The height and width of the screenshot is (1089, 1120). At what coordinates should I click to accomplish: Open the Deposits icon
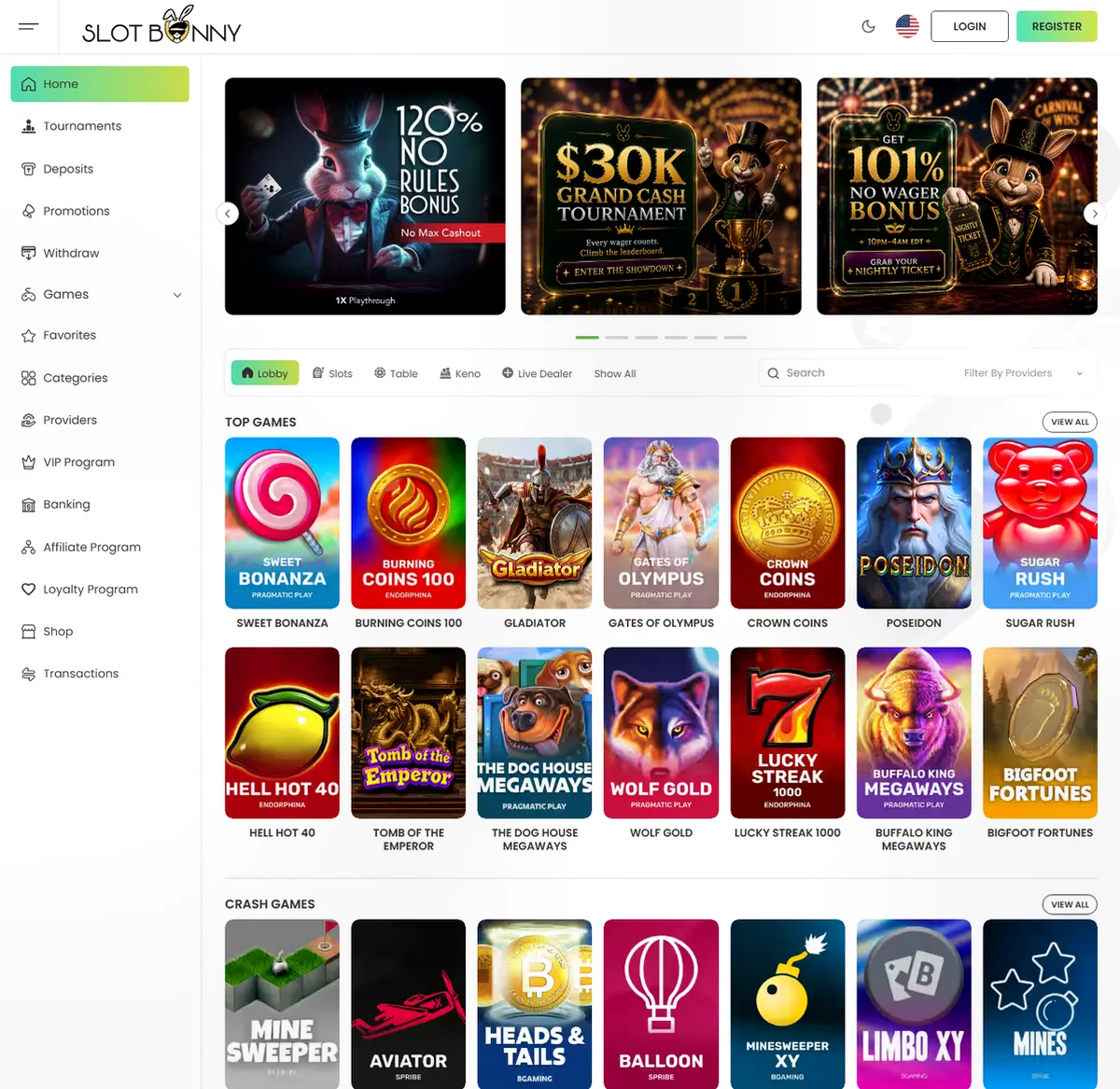click(29, 169)
